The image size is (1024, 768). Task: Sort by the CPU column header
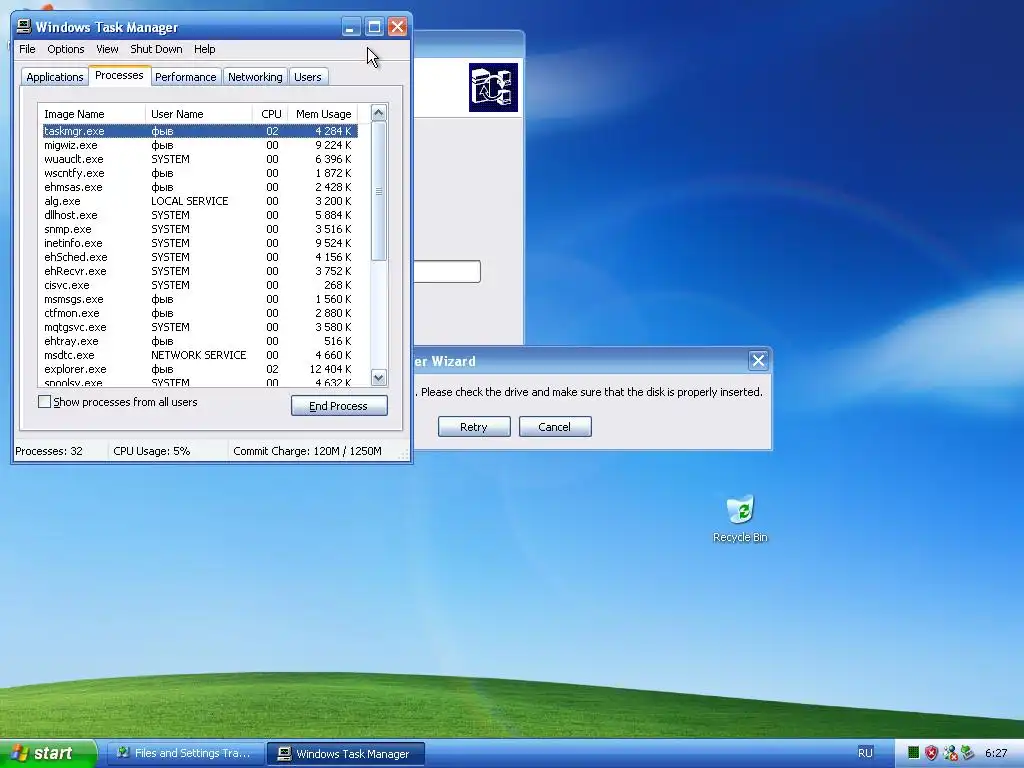pos(270,114)
